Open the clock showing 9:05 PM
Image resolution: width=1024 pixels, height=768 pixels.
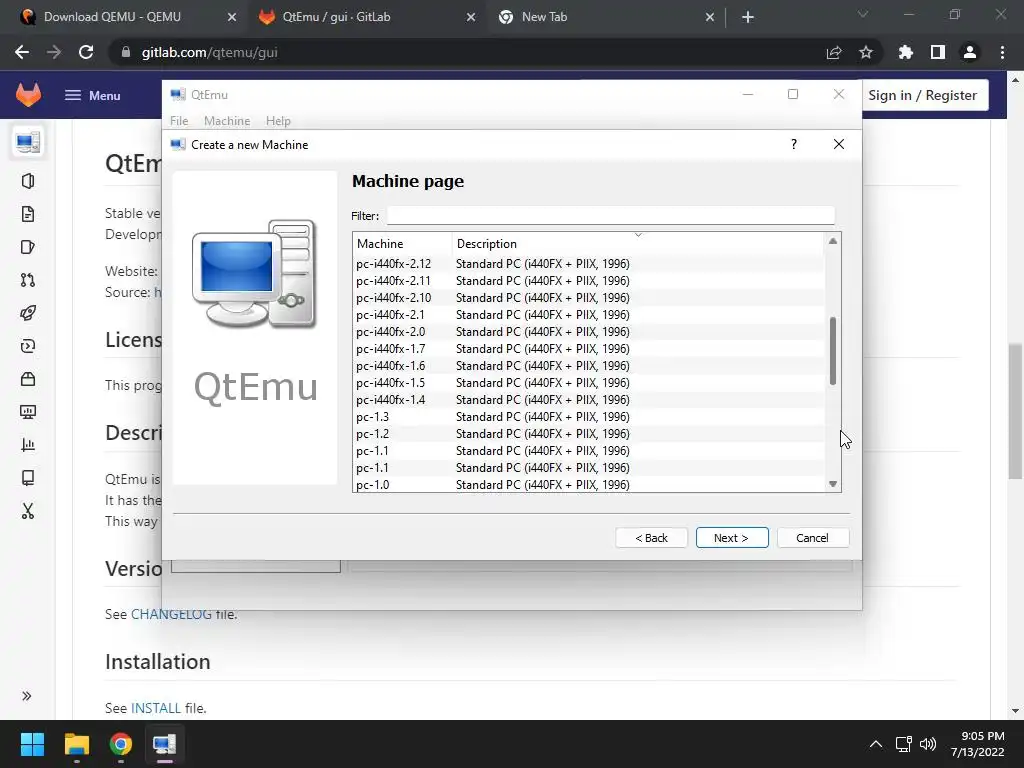point(977,744)
